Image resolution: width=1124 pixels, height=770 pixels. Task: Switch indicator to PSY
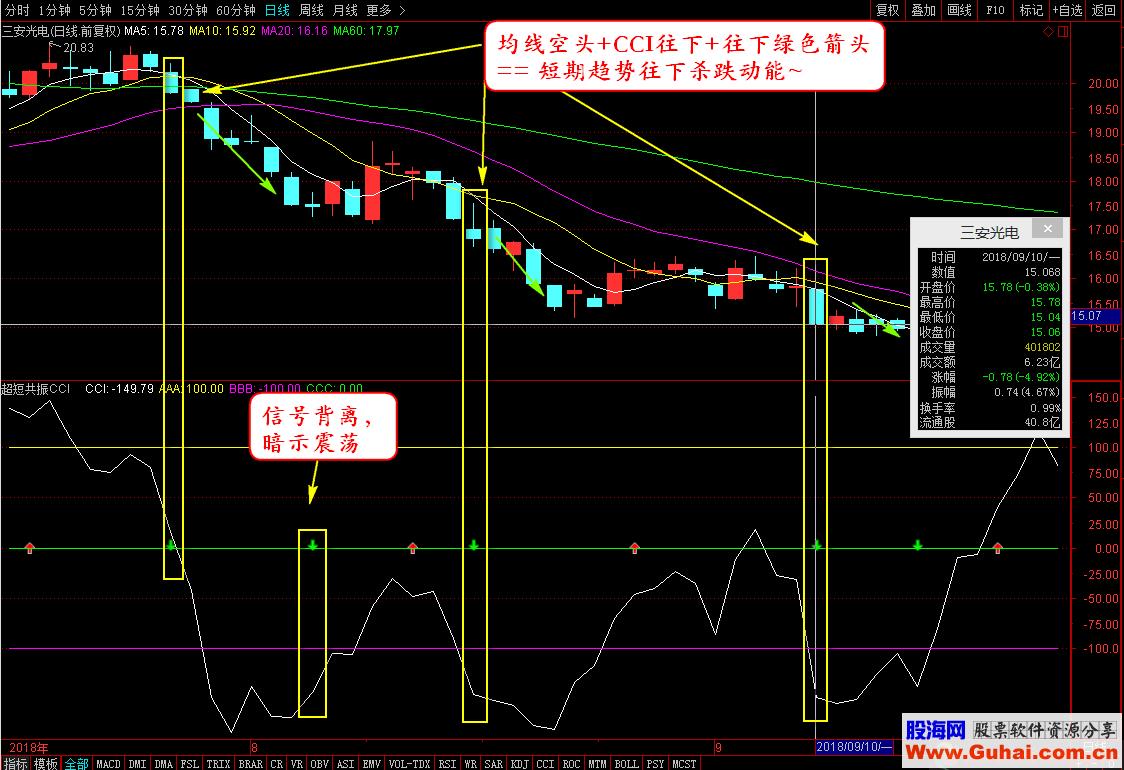tap(655, 764)
